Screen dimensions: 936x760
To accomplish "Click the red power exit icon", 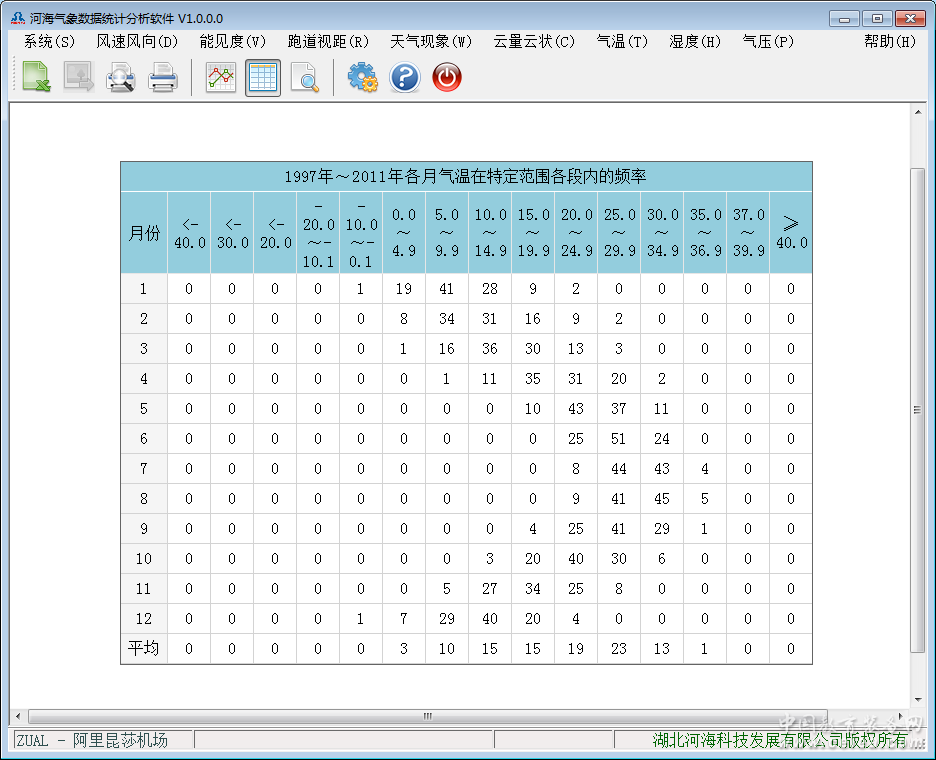I will pos(447,77).
